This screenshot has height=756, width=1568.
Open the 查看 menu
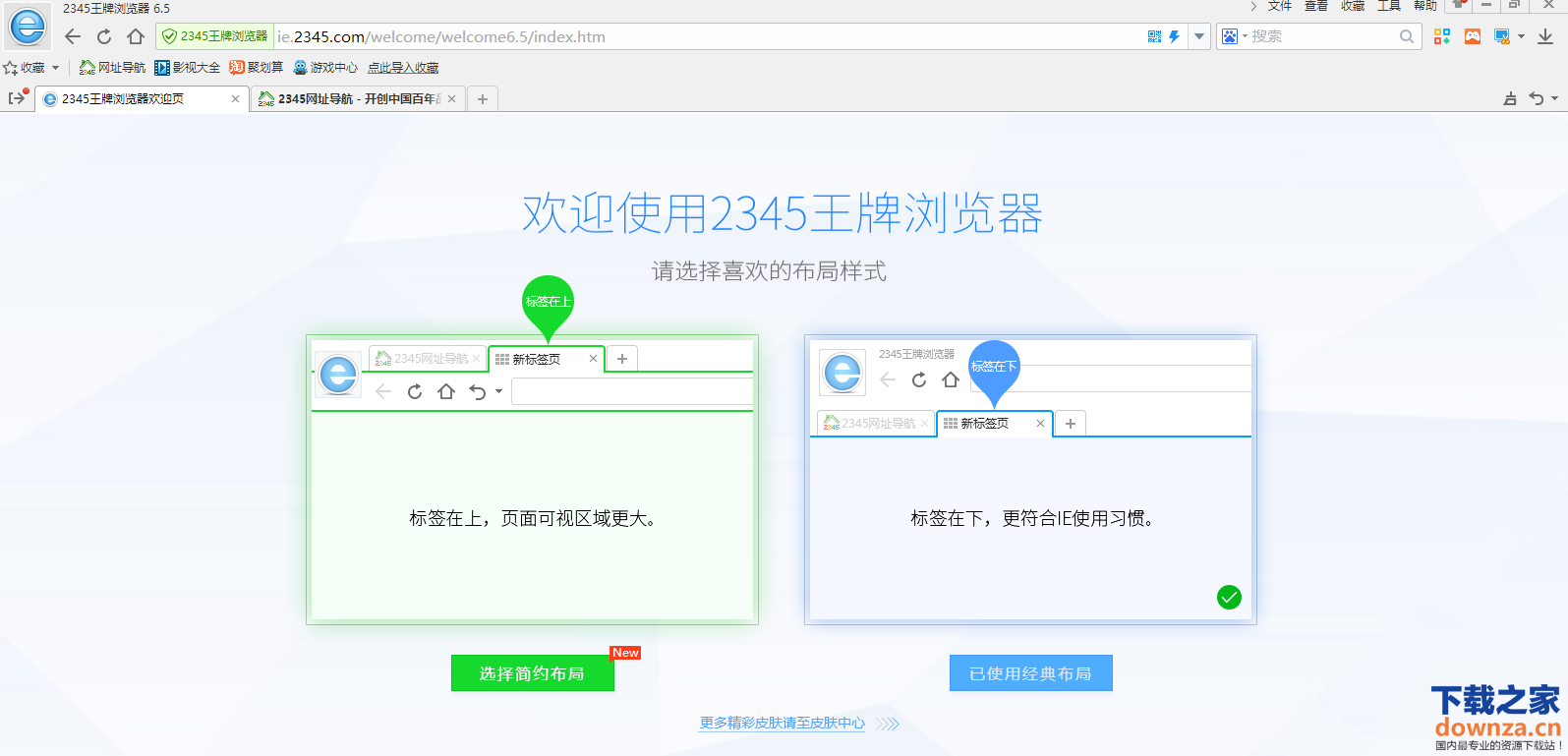point(1316,6)
